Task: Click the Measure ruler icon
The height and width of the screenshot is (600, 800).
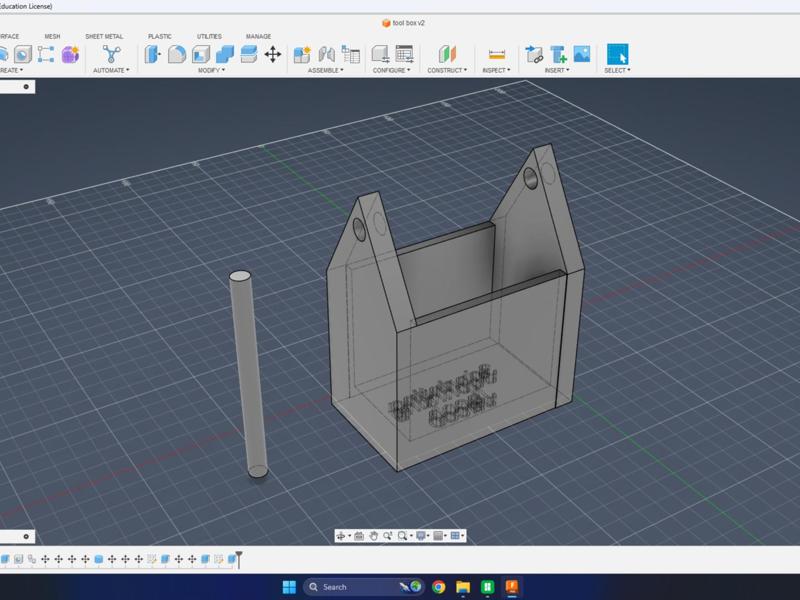Action: (496, 54)
